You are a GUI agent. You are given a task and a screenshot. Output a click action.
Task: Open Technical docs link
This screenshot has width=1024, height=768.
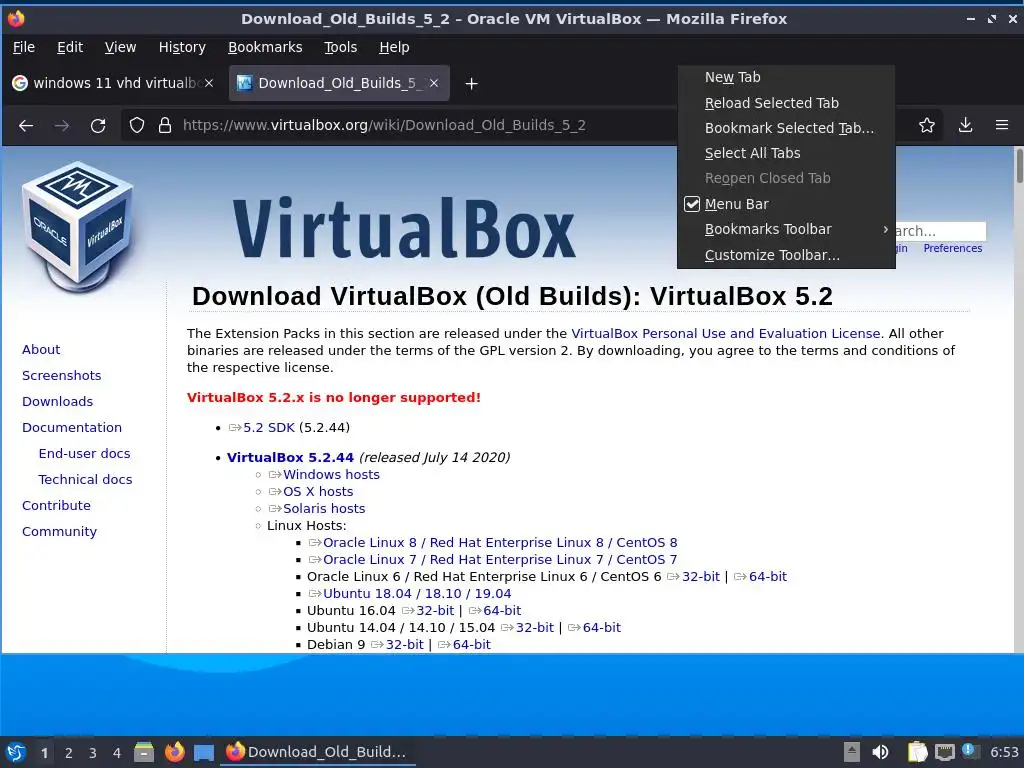coord(85,479)
